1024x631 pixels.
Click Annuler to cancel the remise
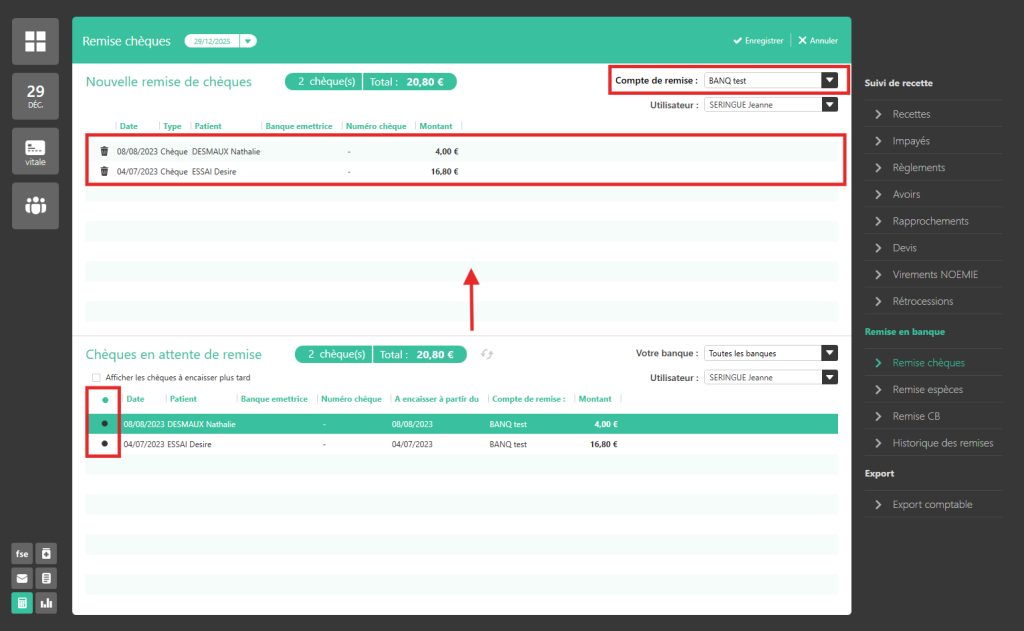[818, 41]
